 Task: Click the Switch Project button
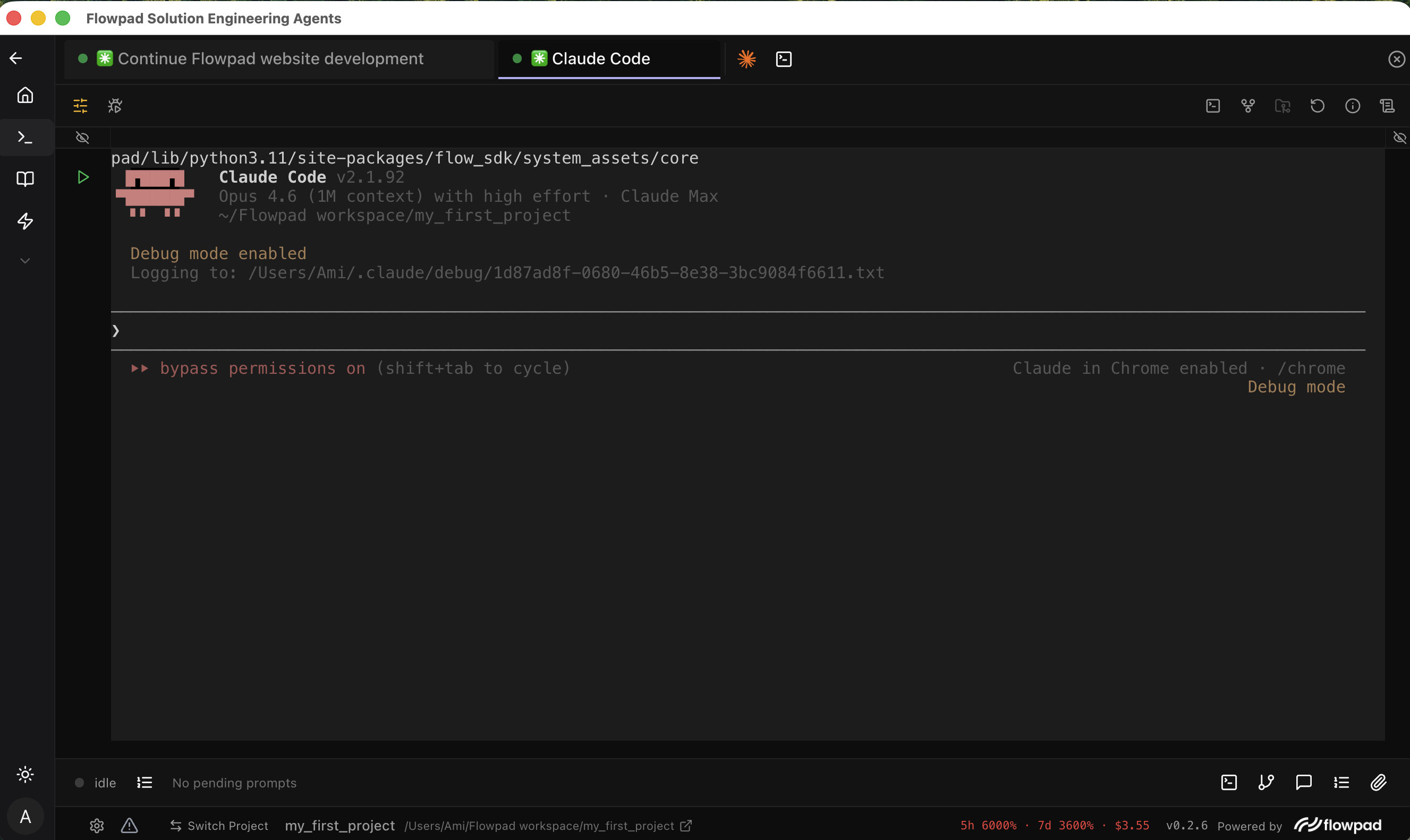pos(219,826)
